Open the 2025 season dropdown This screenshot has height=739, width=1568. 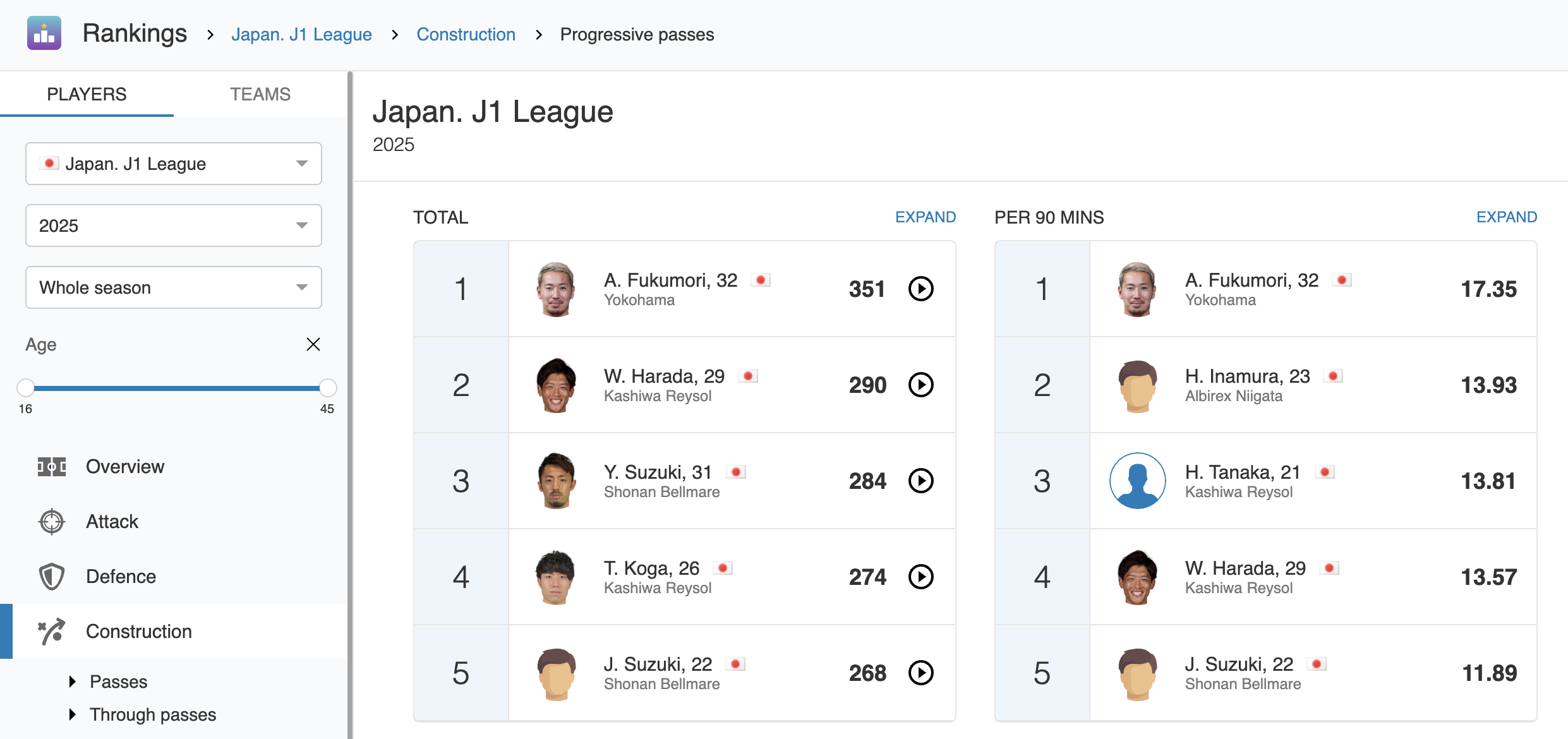pyautogui.click(x=174, y=225)
